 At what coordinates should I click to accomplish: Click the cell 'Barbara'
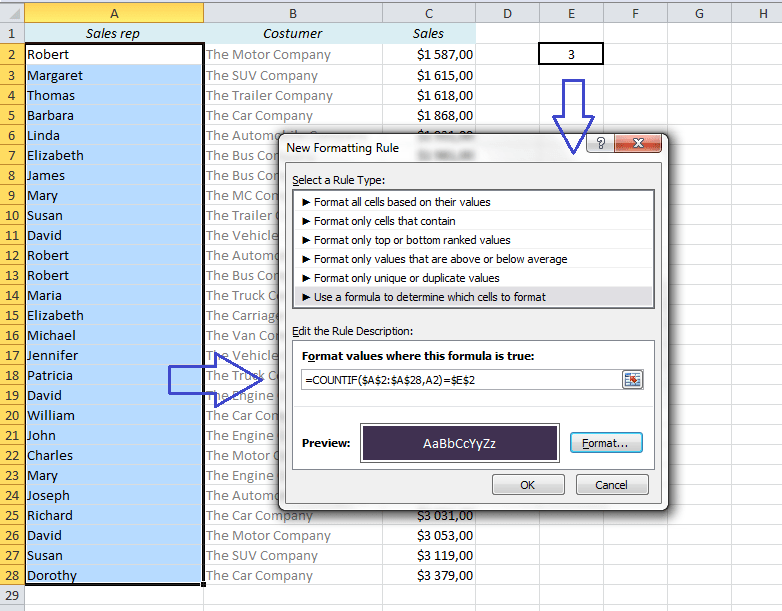click(114, 115)
